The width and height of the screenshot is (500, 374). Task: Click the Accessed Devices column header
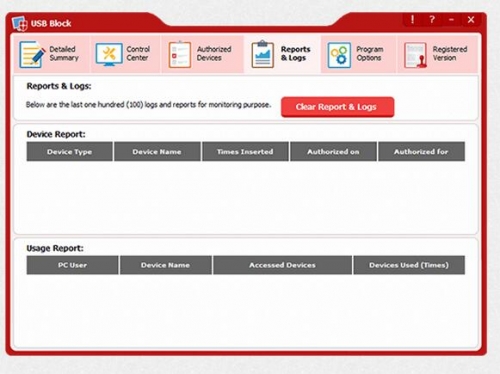coord(282,265)
